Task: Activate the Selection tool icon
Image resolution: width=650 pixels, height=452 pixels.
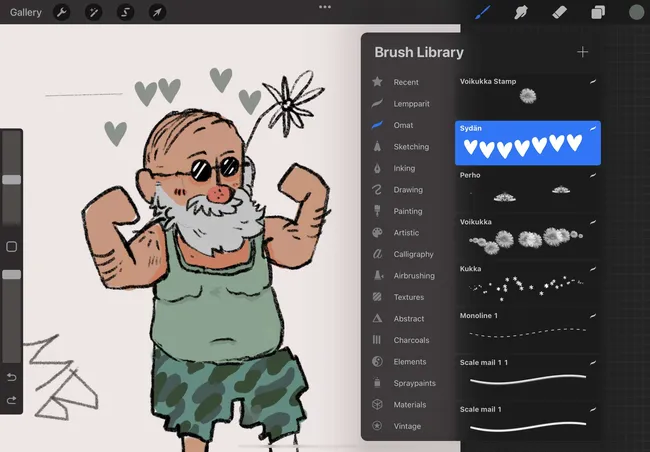Action: point(125,12)
